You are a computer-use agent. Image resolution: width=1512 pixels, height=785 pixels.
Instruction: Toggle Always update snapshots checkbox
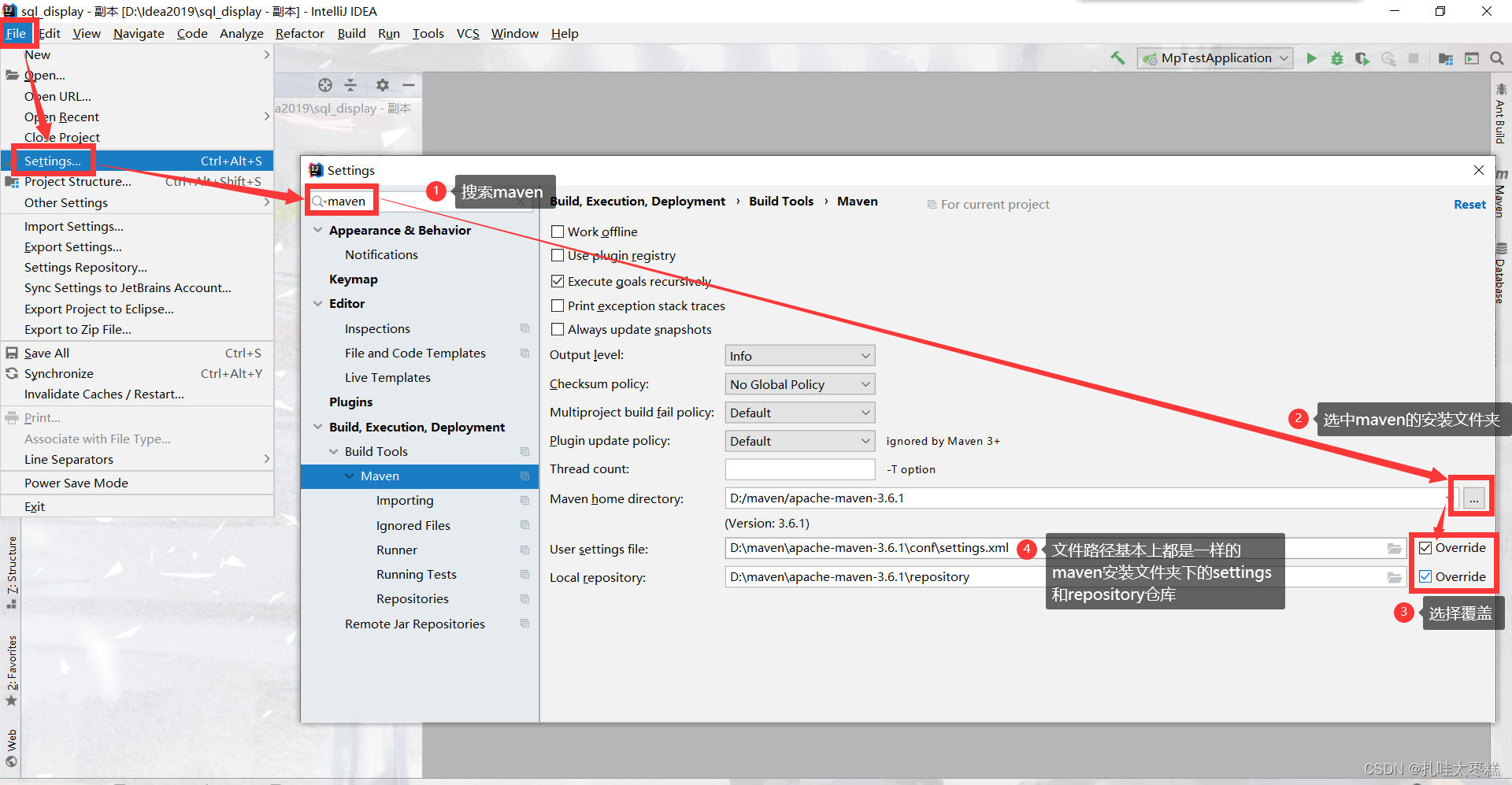[x=558, y=329]
